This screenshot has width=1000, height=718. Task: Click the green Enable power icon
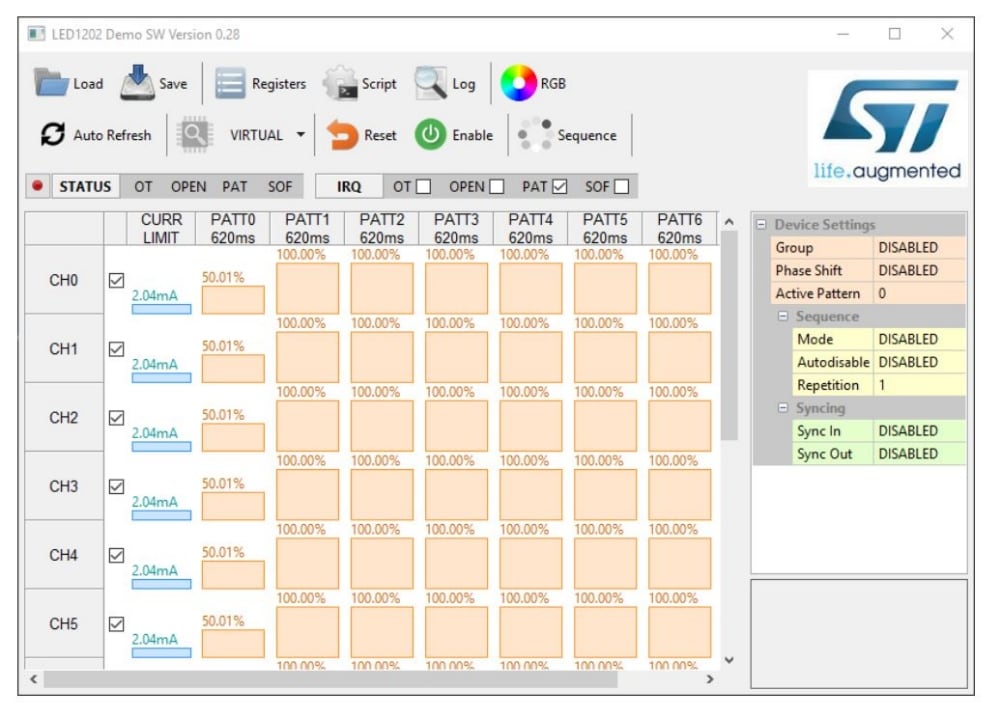tap(430, 135)
